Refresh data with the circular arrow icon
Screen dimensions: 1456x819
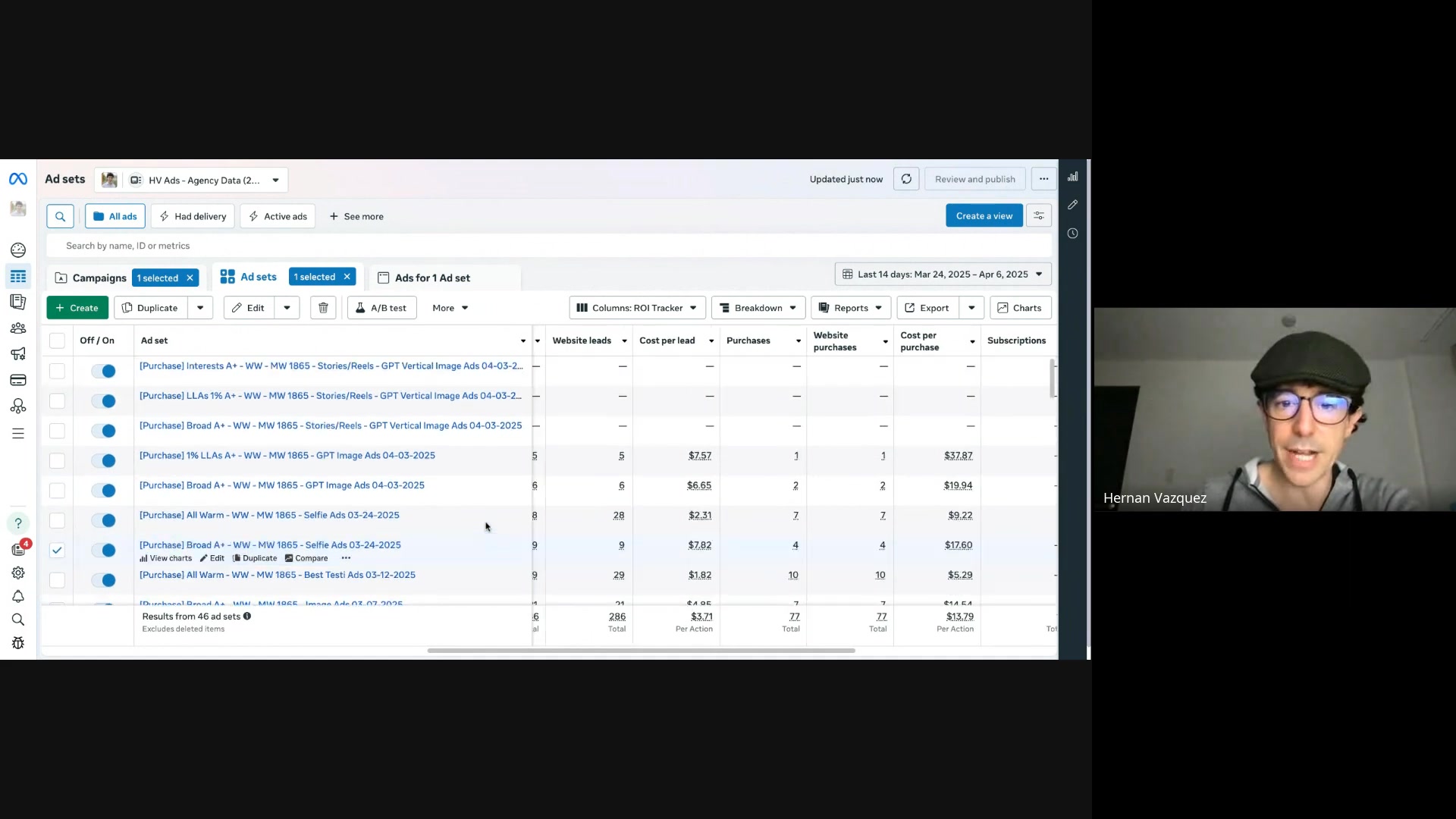906,179
